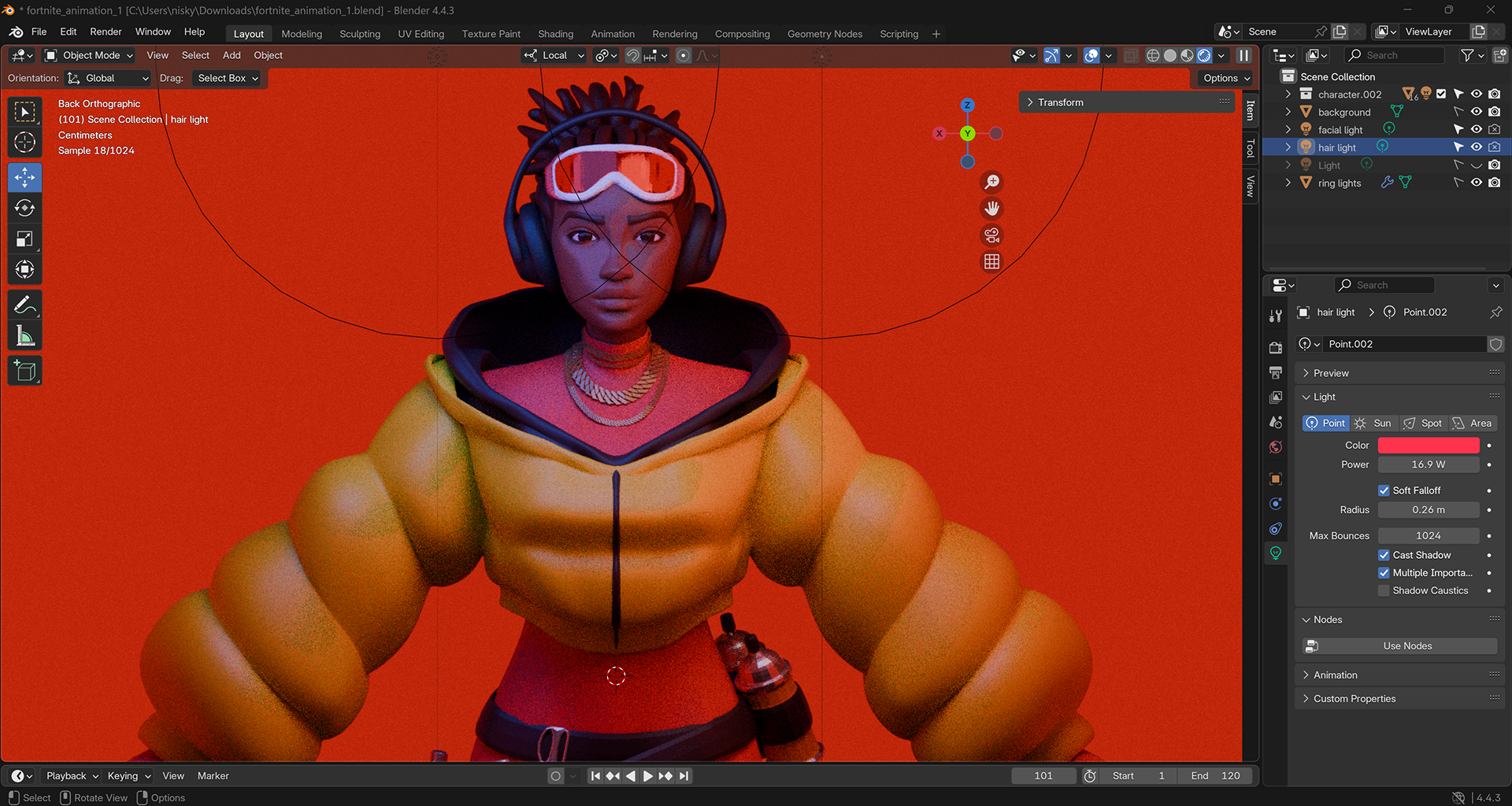Expand the Transform panel
Screen dimensions: 1512x806
(1126, 102)
